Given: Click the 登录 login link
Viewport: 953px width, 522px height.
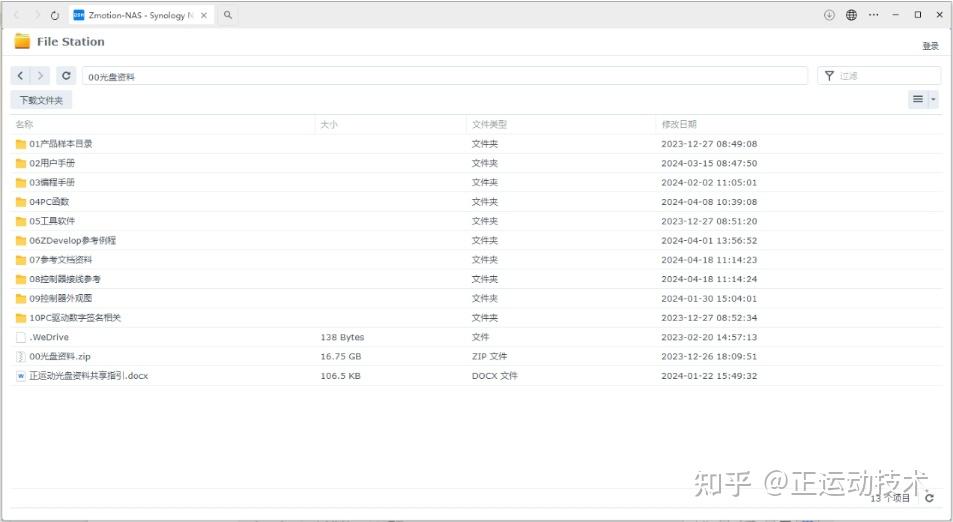Looking at the screenshot, I should coord(931,46).
